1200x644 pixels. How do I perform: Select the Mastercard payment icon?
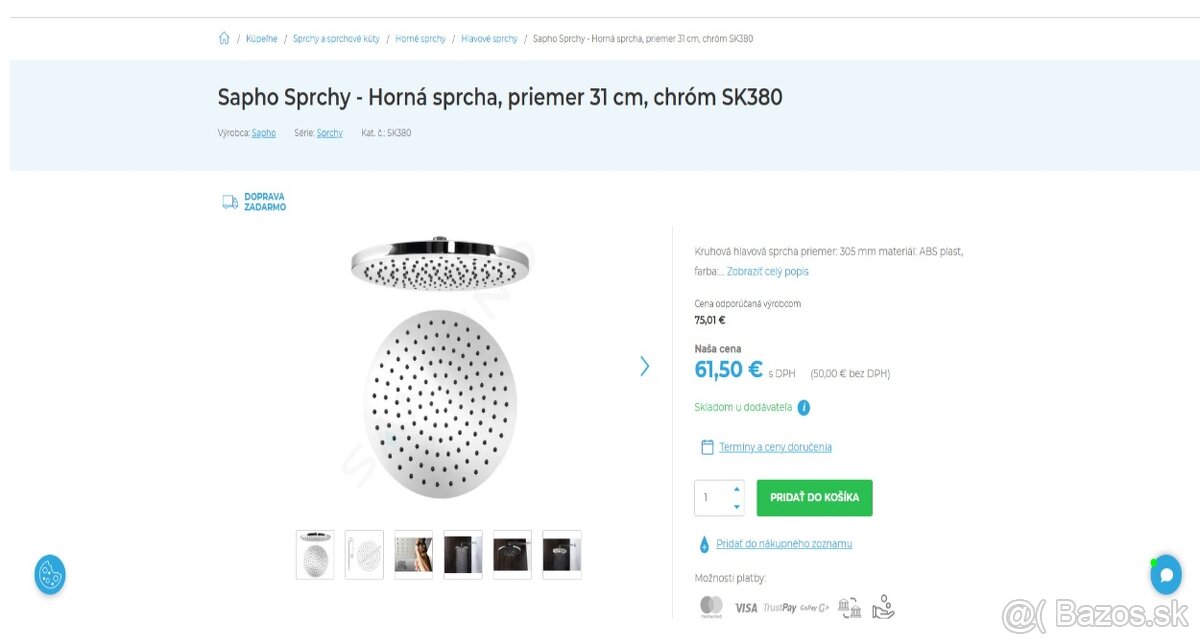point(711,606)
